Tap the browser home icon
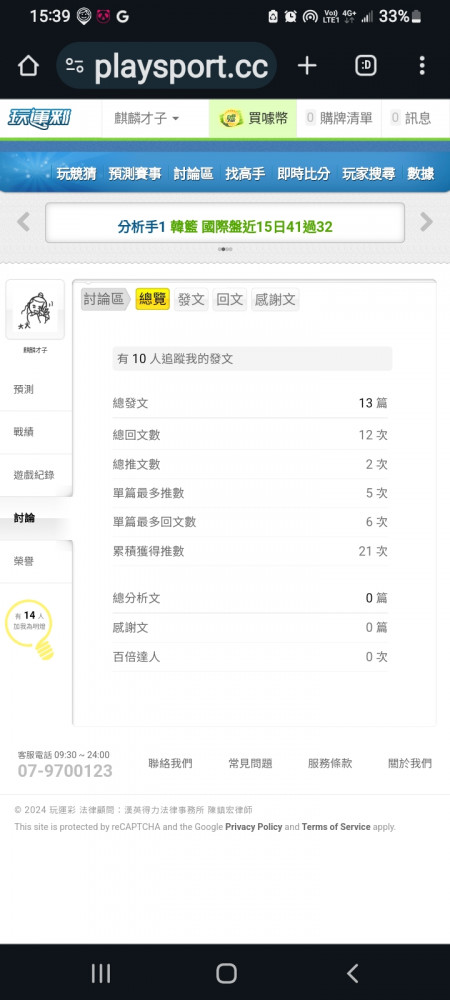The height and width of the screenshot is (1000, 450). pos(28,66)
